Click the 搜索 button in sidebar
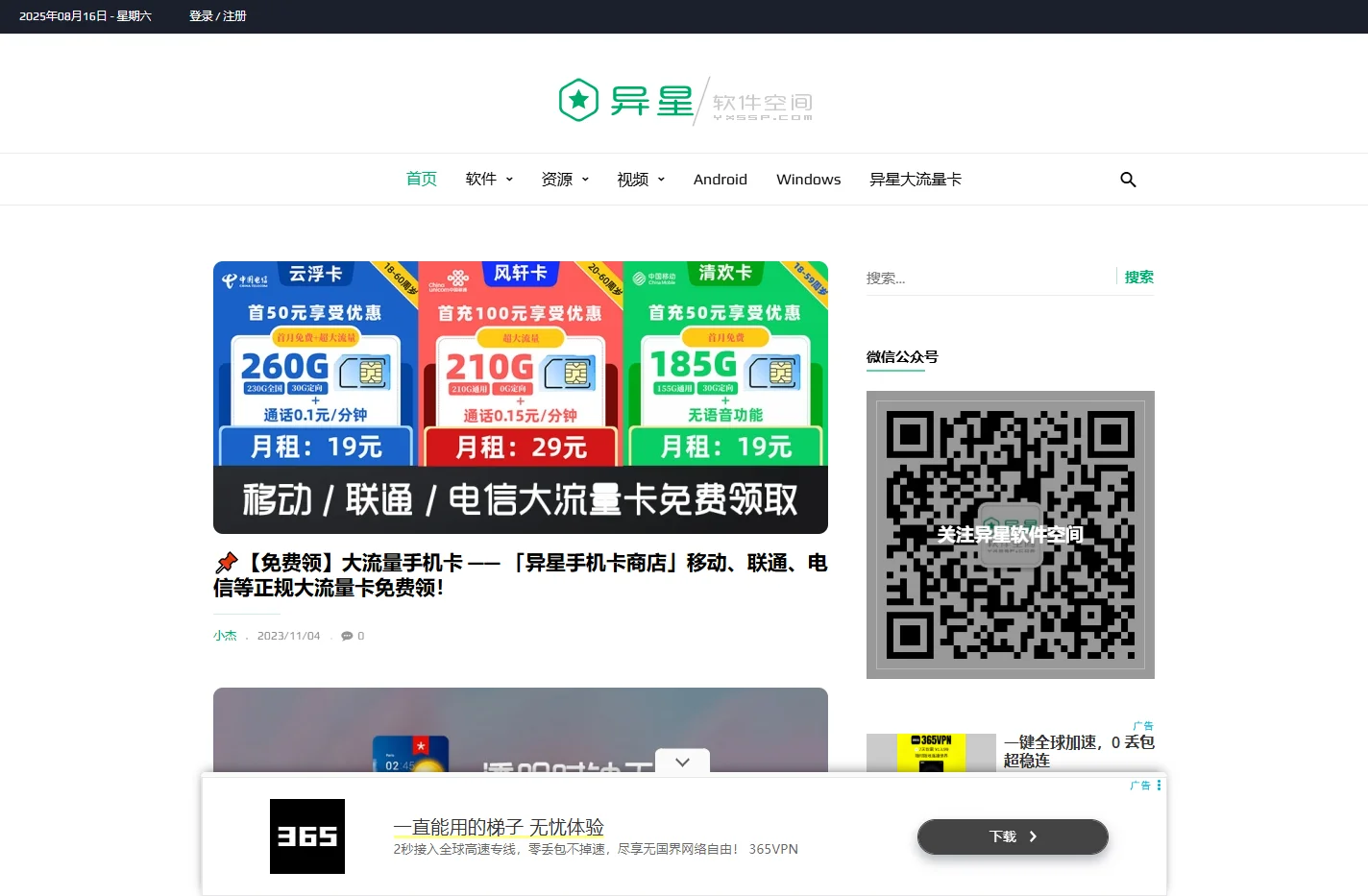This screenshot has width=1368, height=896. click(x=1139, y=277)
